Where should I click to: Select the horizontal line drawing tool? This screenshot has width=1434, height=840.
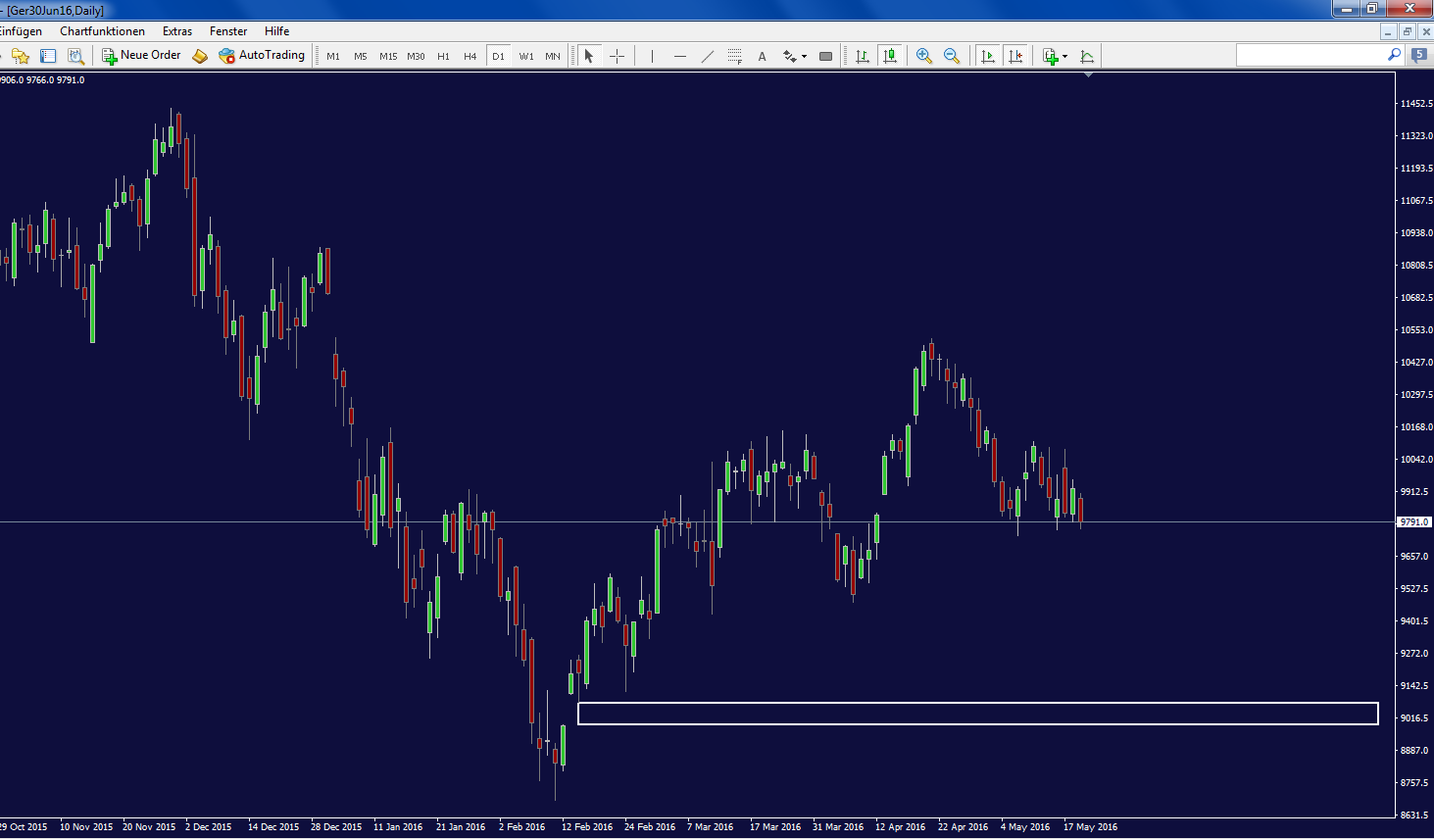pyautogui.click(x=680, y=56)
